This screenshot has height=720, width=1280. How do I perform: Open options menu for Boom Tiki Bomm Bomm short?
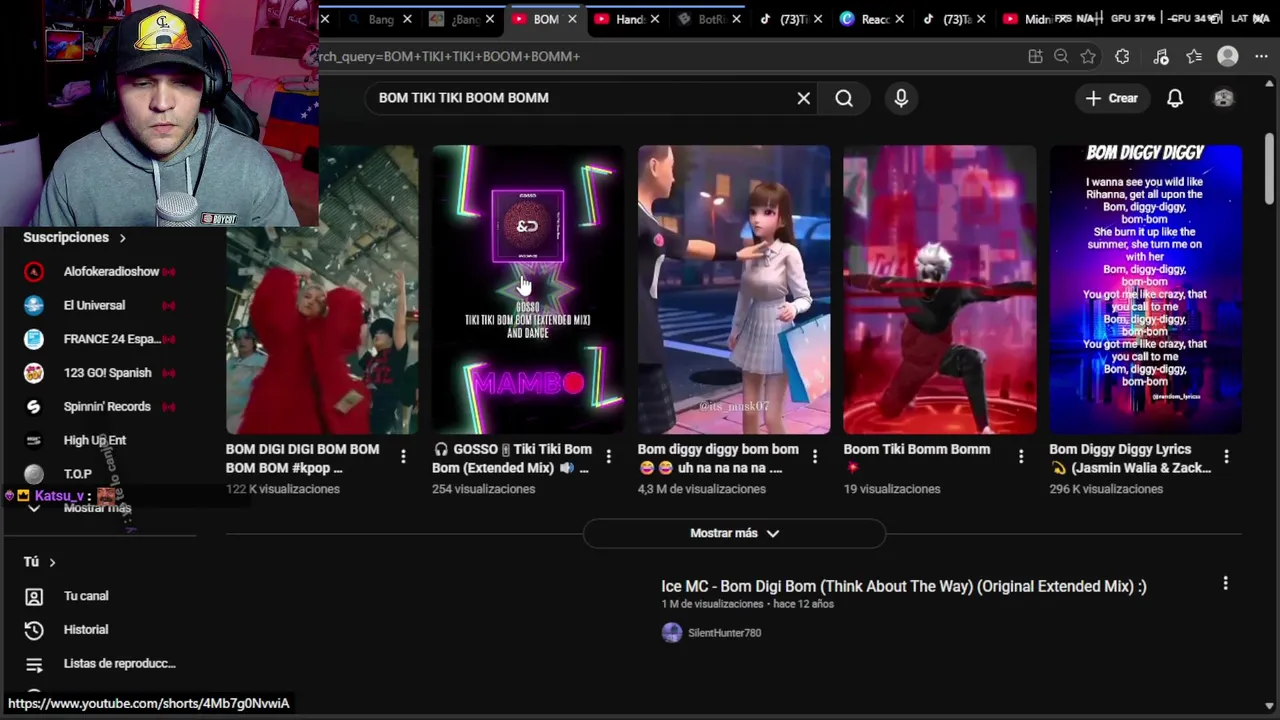tap(1020, 457)
